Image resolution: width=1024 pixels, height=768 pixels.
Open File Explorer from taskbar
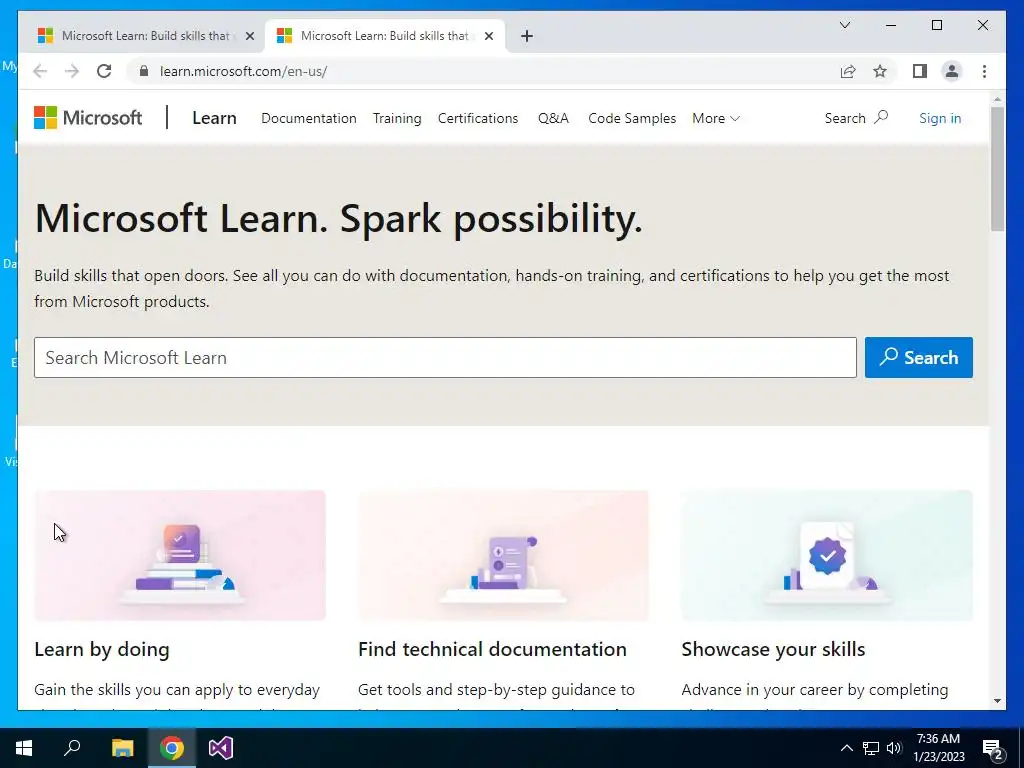click(122, 748)
